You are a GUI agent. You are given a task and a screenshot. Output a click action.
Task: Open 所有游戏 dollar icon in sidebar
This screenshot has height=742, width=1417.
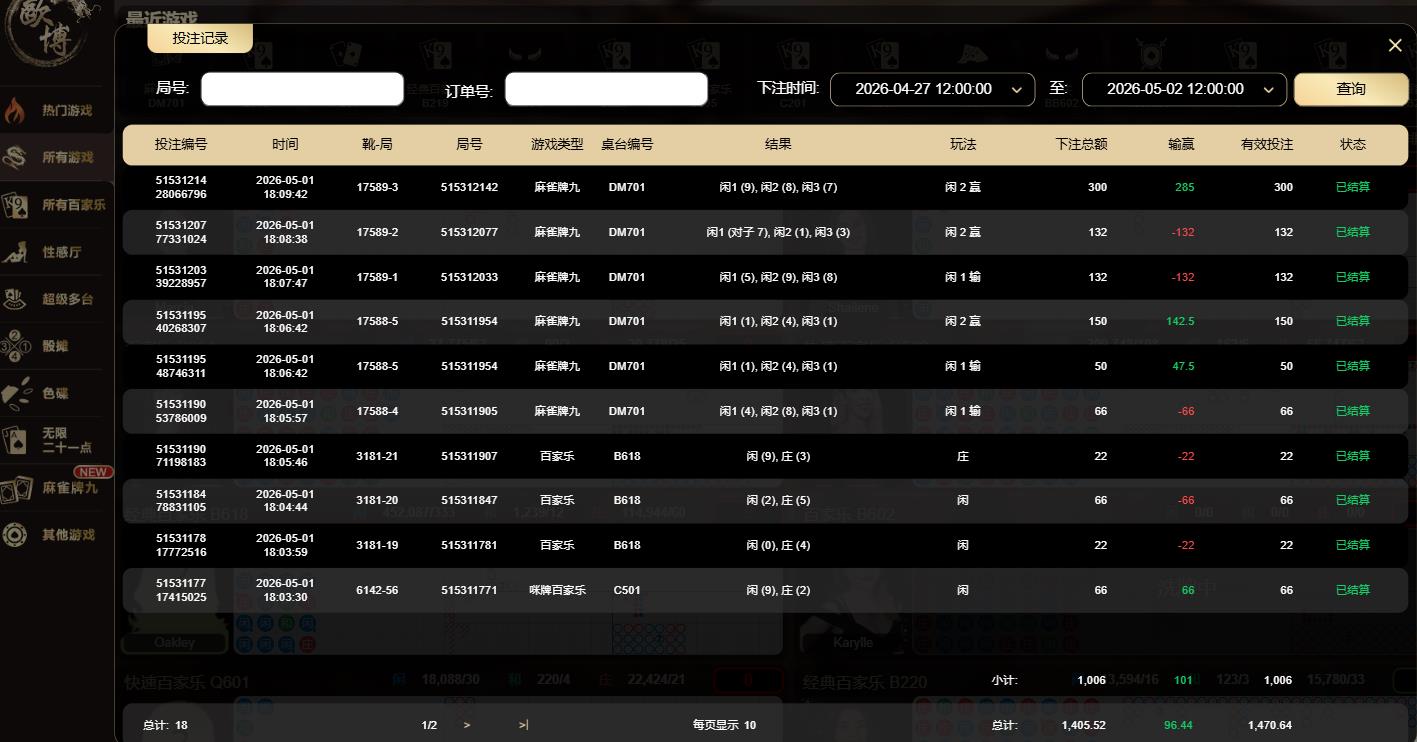(15, 158)
